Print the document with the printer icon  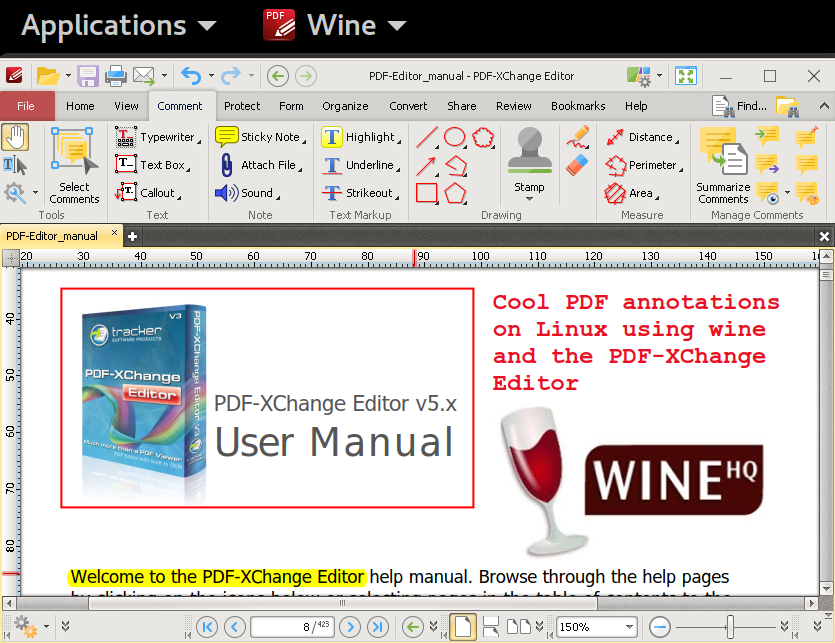116,76
